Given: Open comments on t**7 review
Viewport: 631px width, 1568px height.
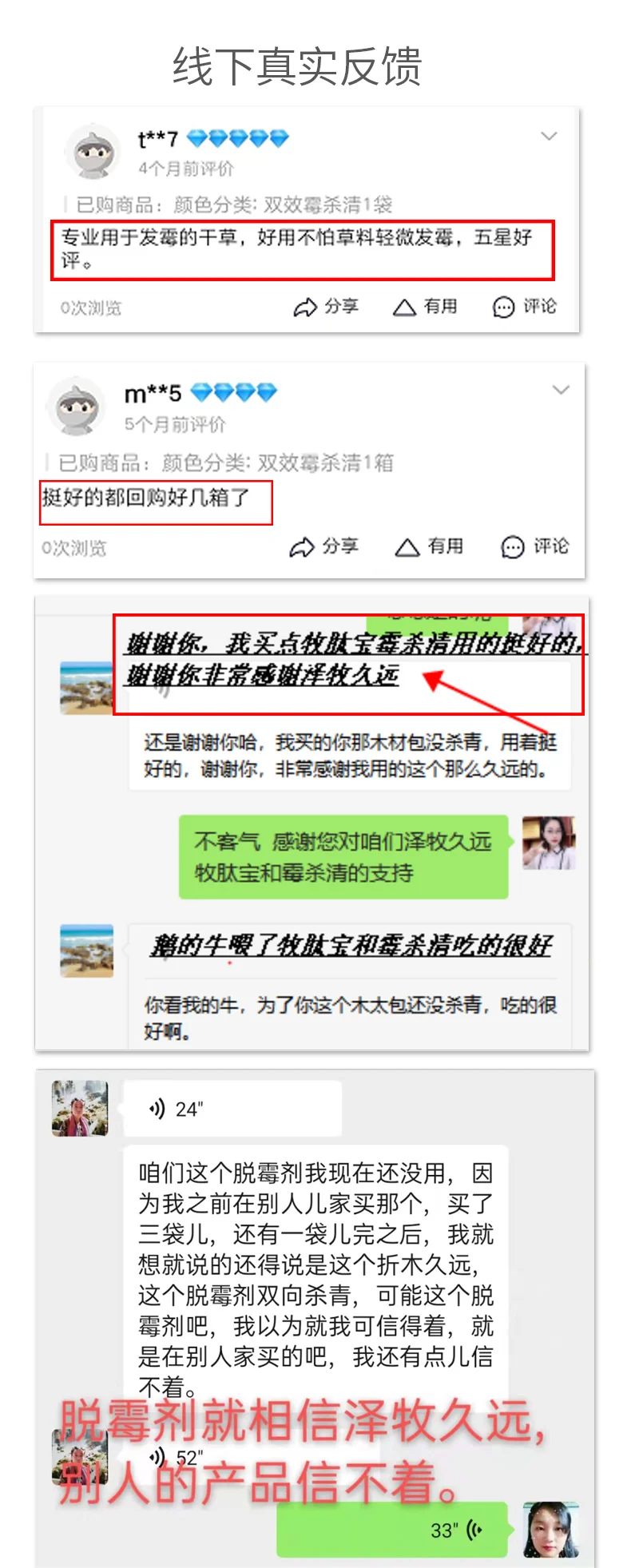Looking at the screenshot, I should point(524,307).
